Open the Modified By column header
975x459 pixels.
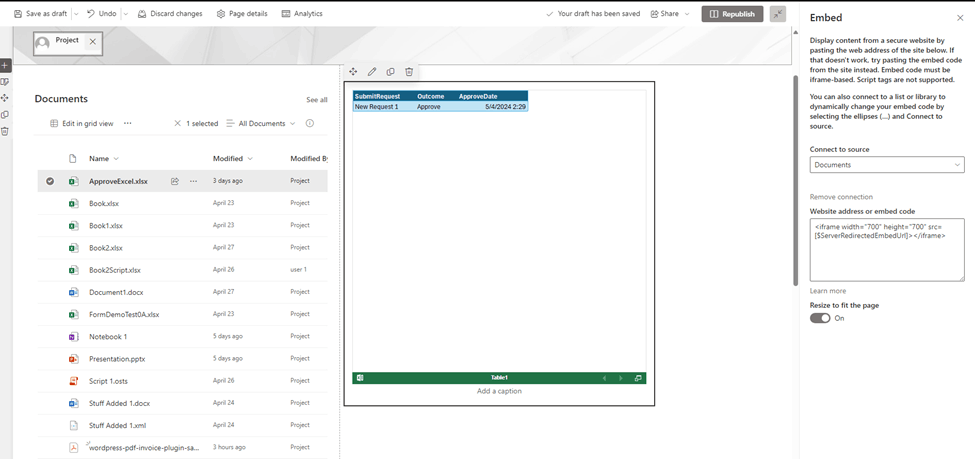click(x=309, y=159)
